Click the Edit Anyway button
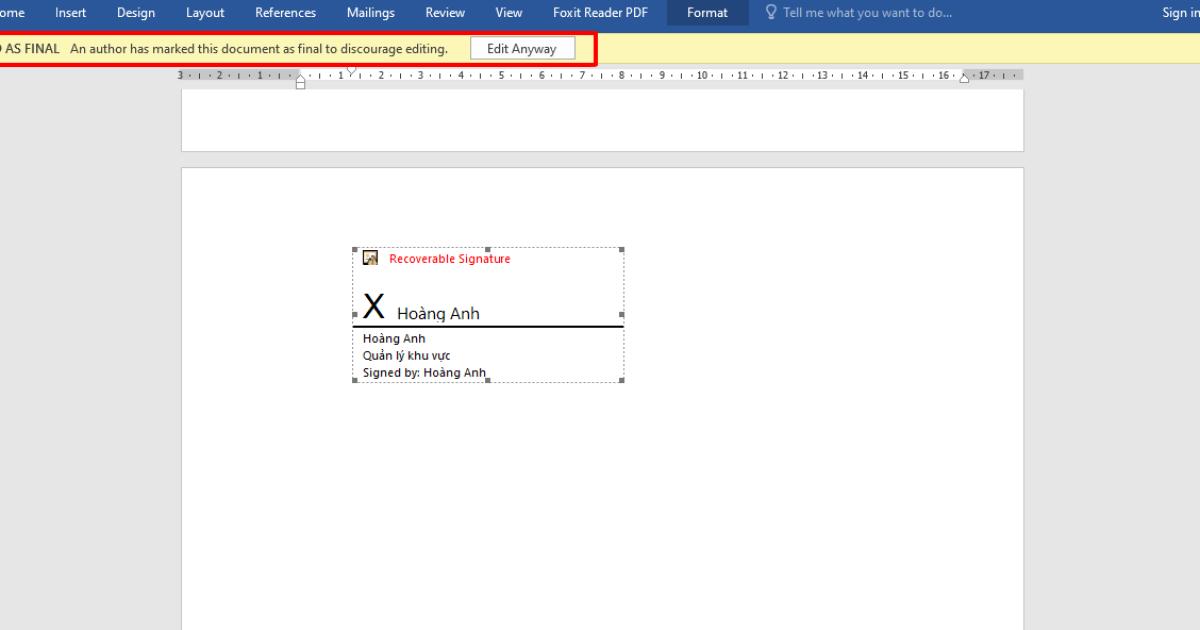 [522, 49]
